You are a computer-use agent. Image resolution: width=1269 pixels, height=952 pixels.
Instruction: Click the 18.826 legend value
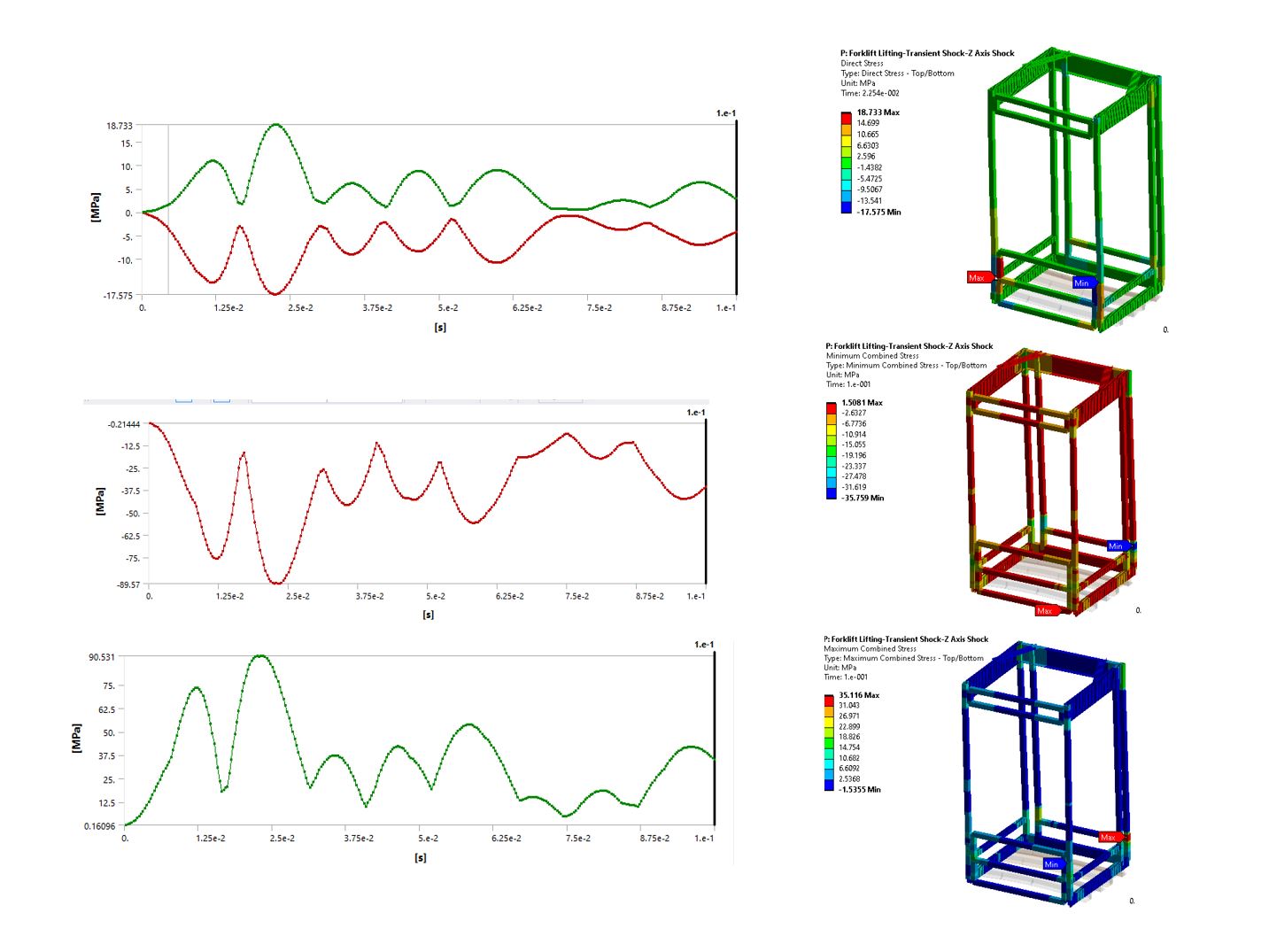849,737
